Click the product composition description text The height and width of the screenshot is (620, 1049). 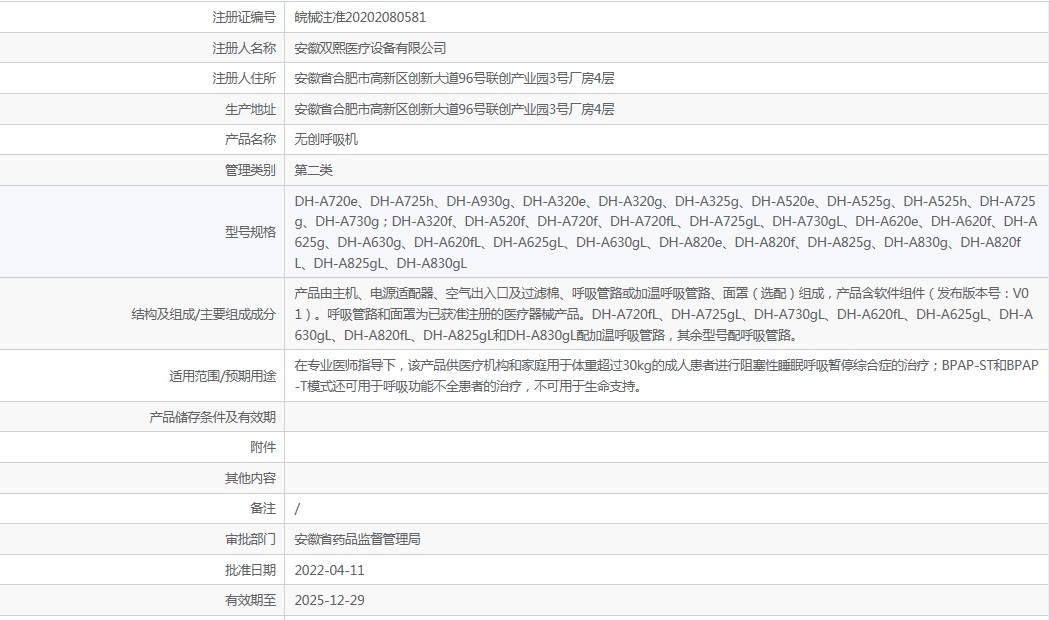[x=664, y=314]
